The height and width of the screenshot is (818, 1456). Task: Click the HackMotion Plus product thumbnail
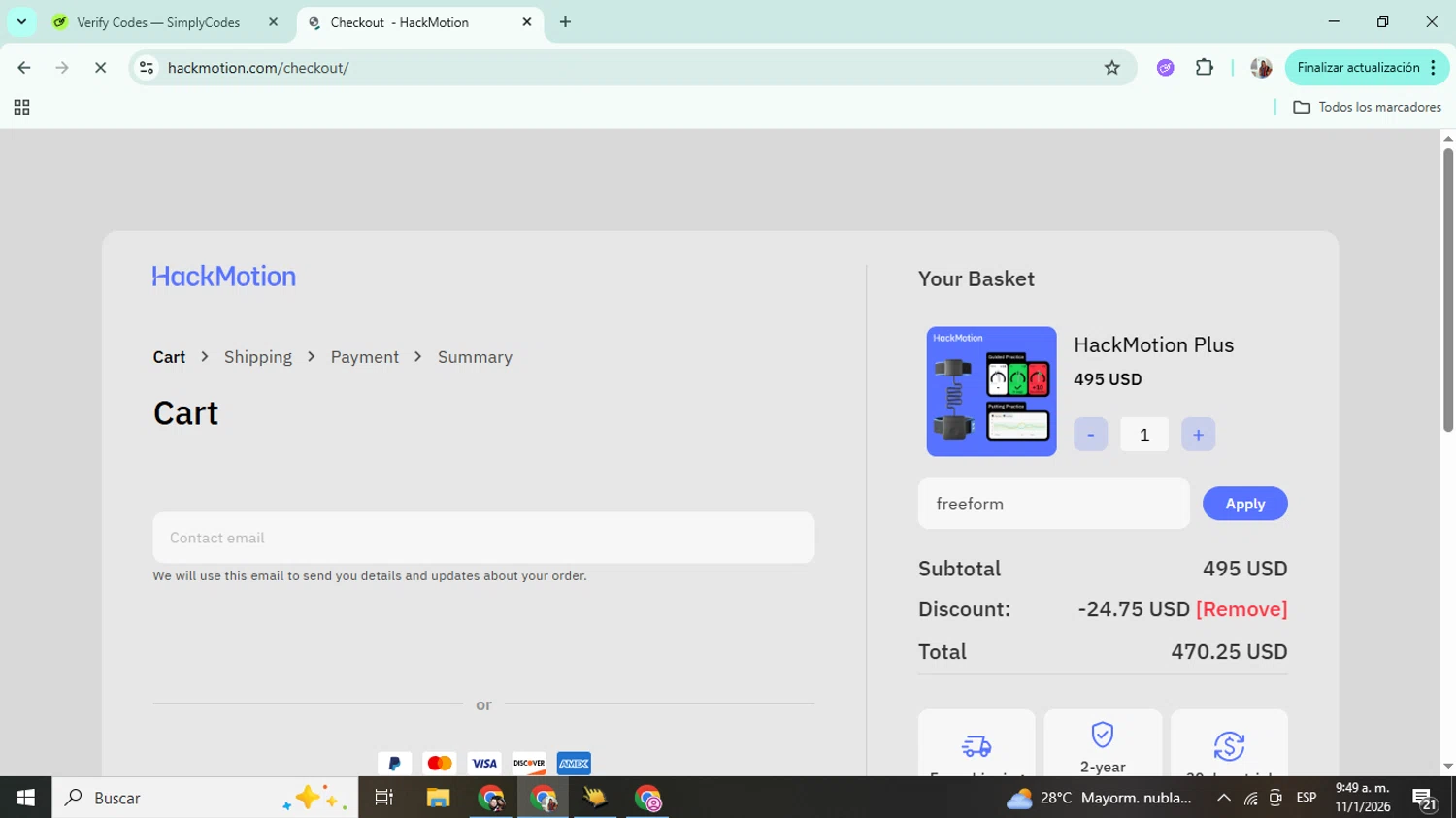pos(991,391)
